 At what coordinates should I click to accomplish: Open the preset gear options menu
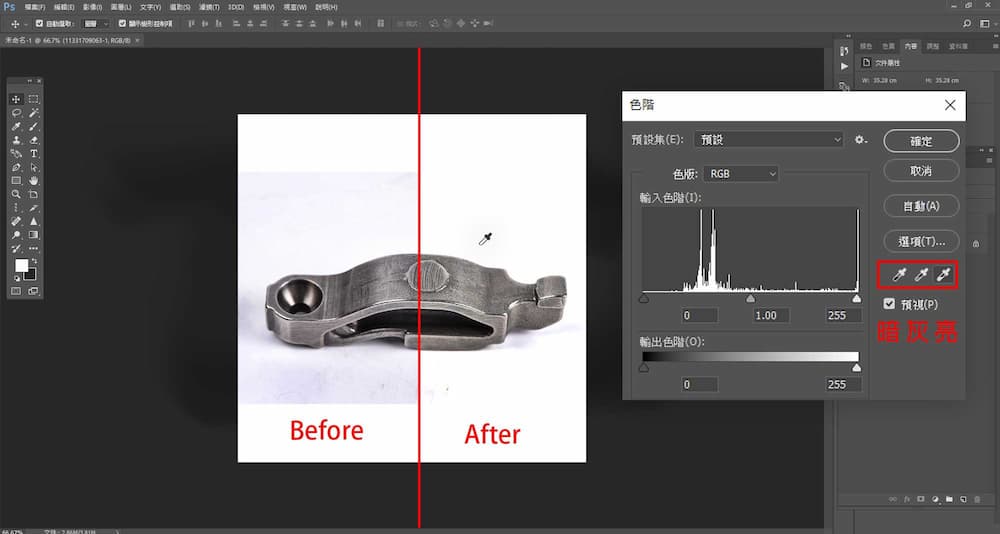pos(861,140)
